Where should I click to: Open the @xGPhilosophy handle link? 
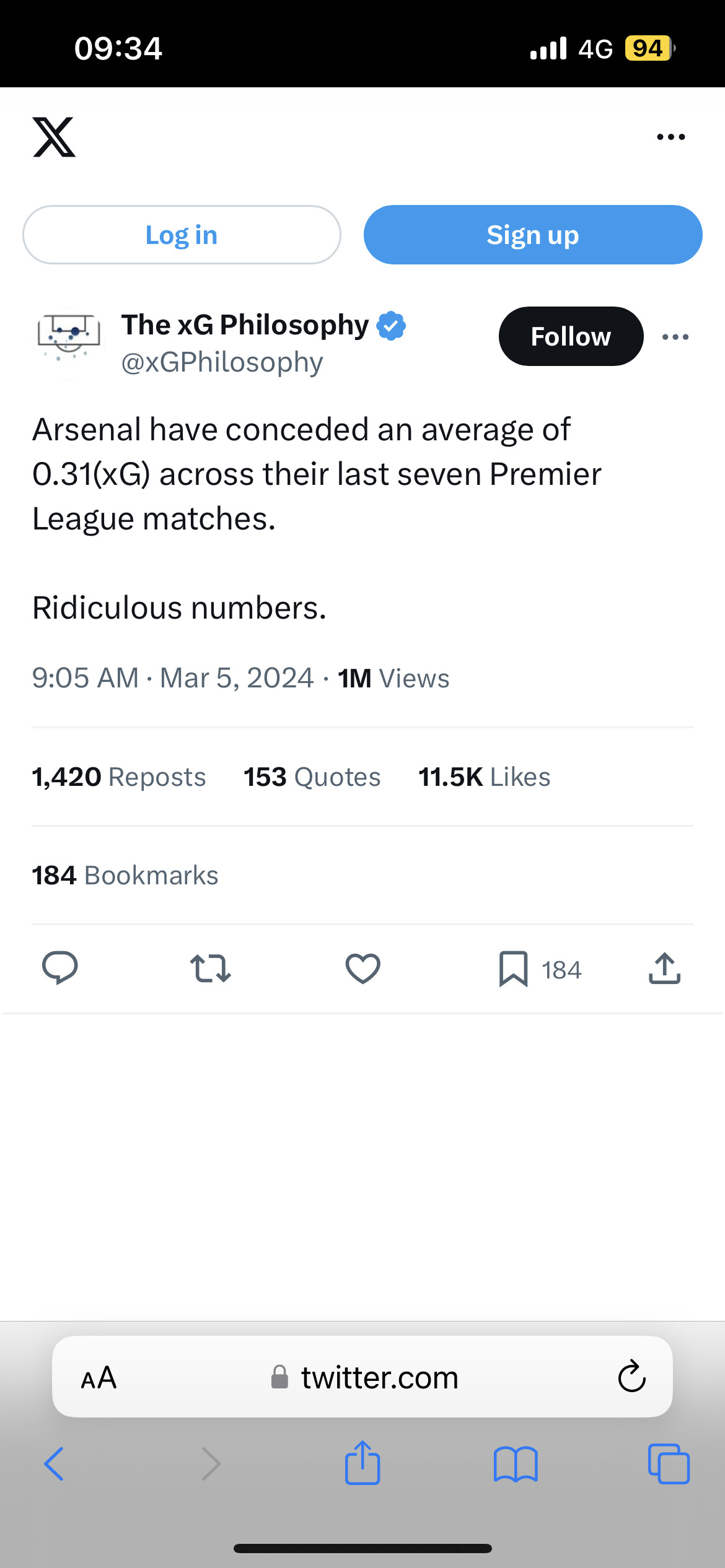(x=222, y=362)
